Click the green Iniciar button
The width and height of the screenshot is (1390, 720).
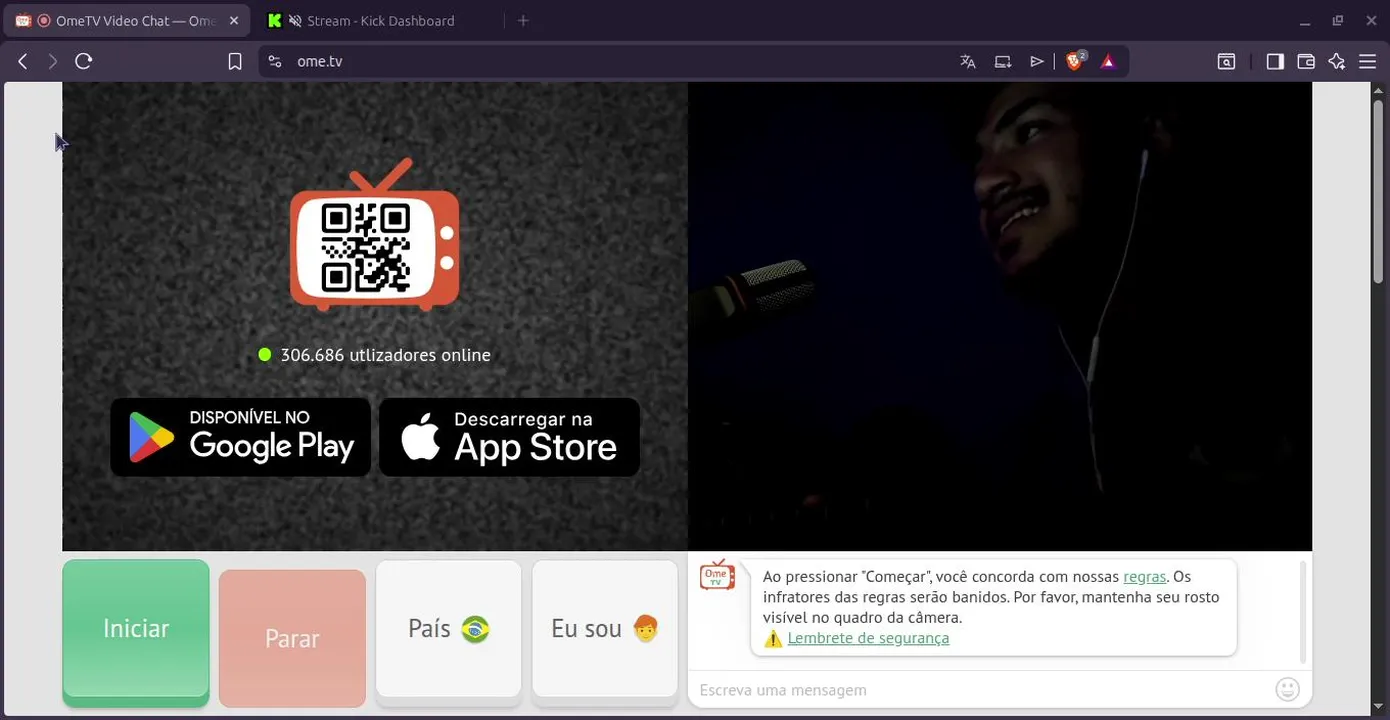point(136,628)
